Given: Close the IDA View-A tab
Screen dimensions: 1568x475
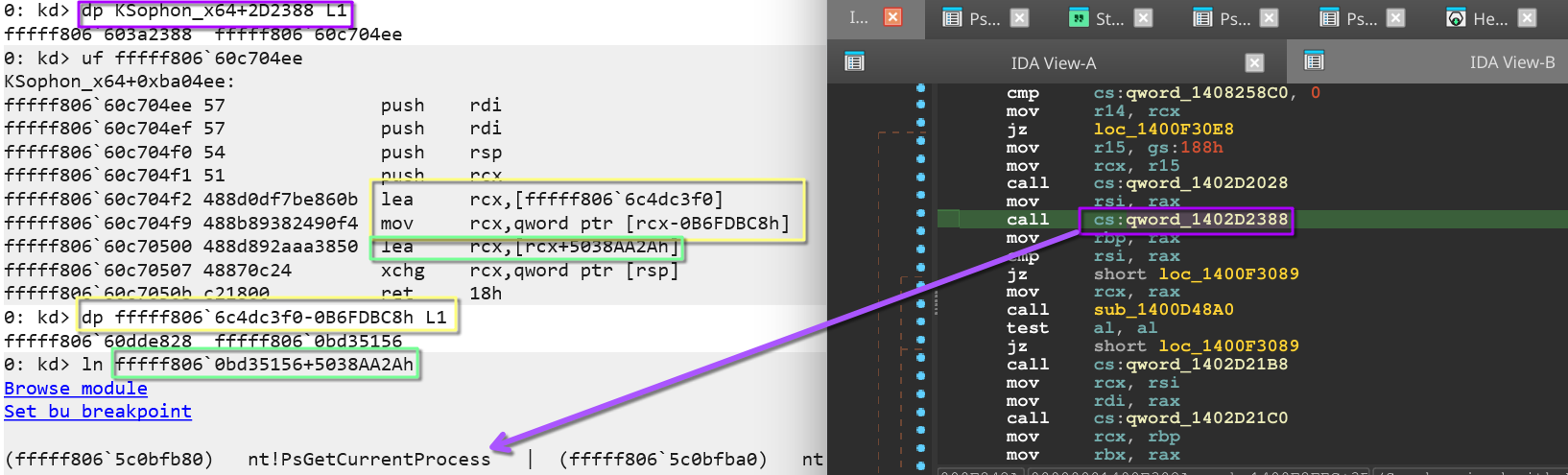Looking at the screenshot, I should coord(1254,63).
